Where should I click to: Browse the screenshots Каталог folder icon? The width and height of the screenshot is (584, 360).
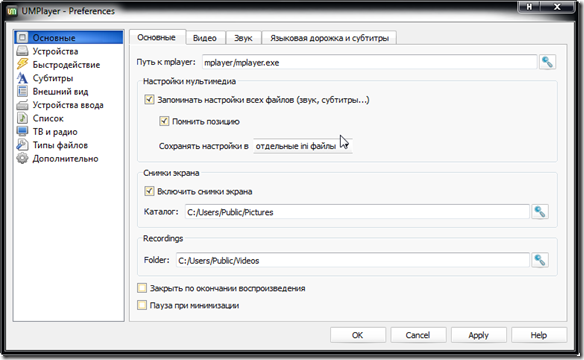540,212
